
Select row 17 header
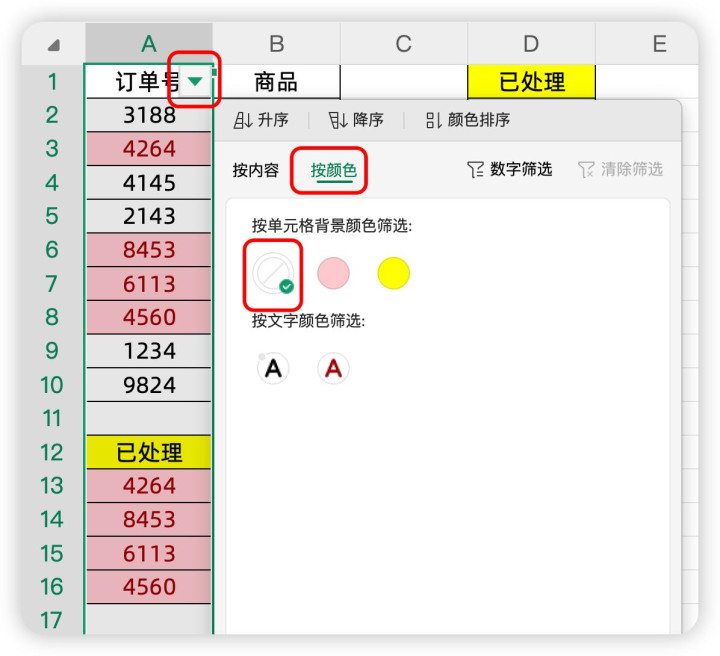(52, 620)
